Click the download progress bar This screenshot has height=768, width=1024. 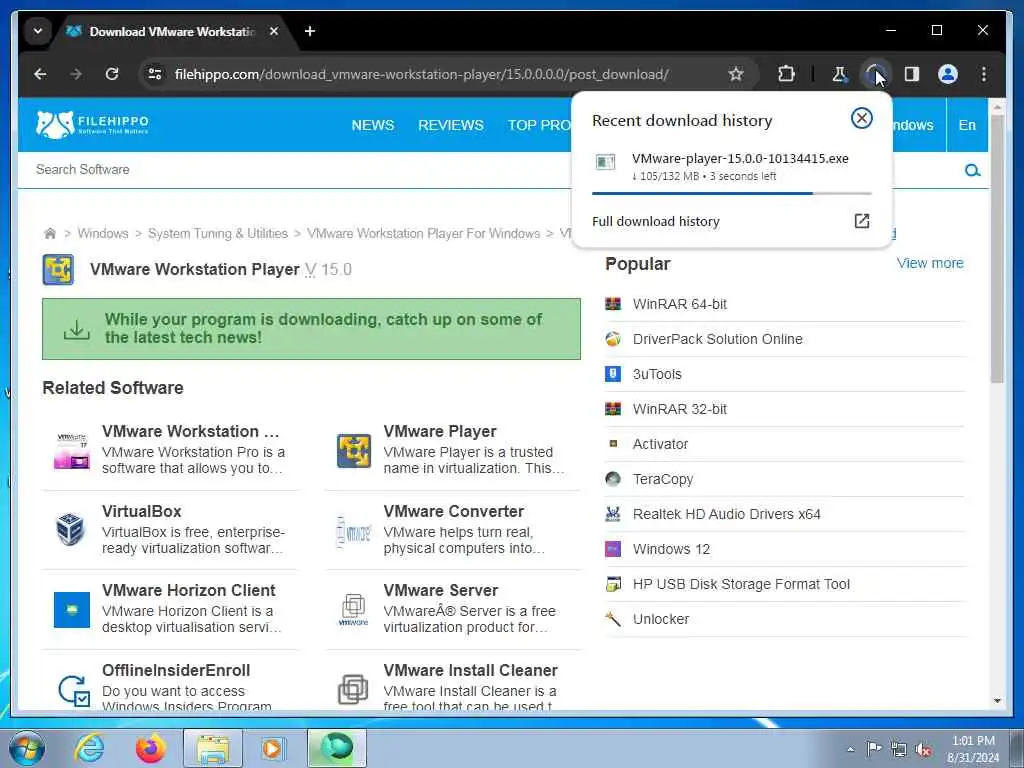pos(731,193)
